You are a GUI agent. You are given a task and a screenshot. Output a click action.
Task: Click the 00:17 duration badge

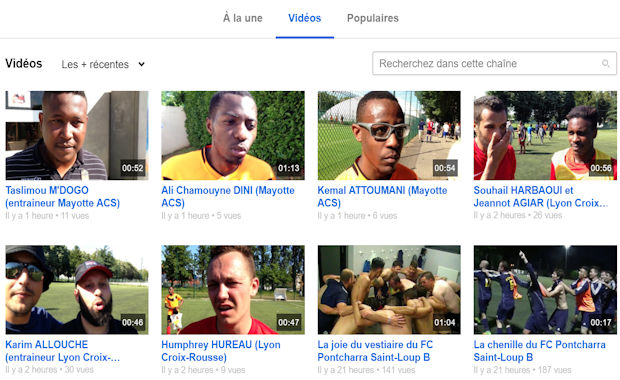click(601, 322)
